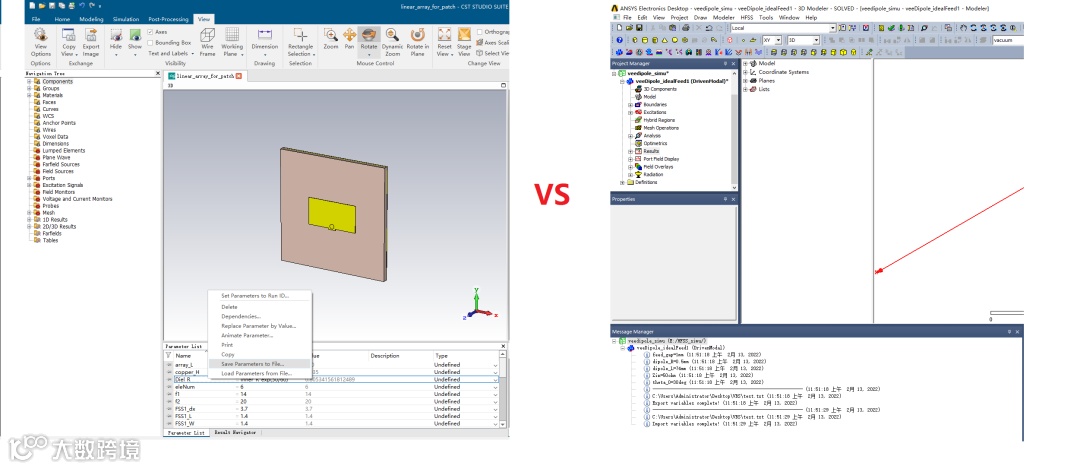Click the Reset View icon
The height and width of the screenshot is (469, 1080).
click(444, 34)
